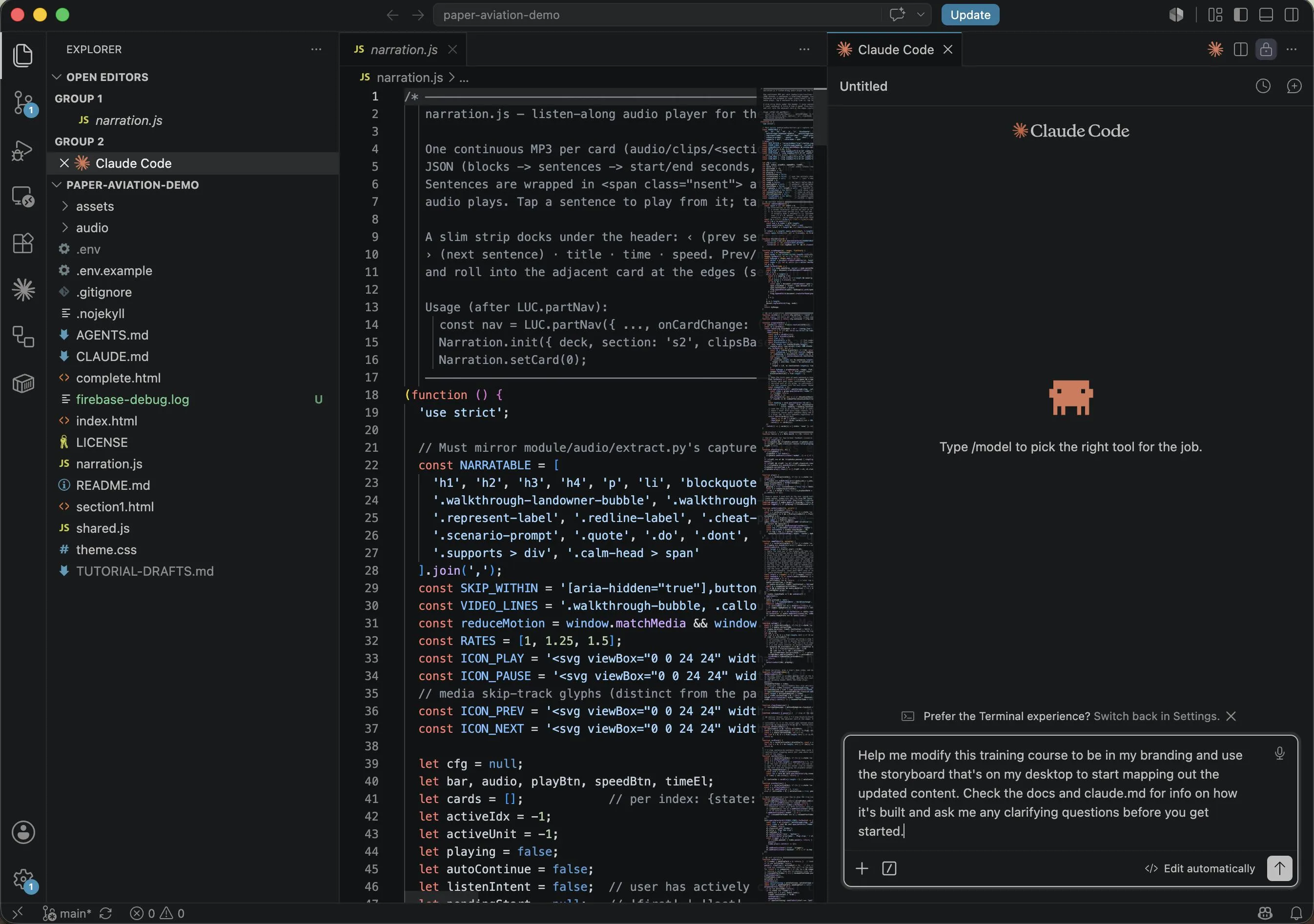Image resolution: width=1314 pixels, height=924 pixels.
Task: Click the Update button
Action: (970, 15)
